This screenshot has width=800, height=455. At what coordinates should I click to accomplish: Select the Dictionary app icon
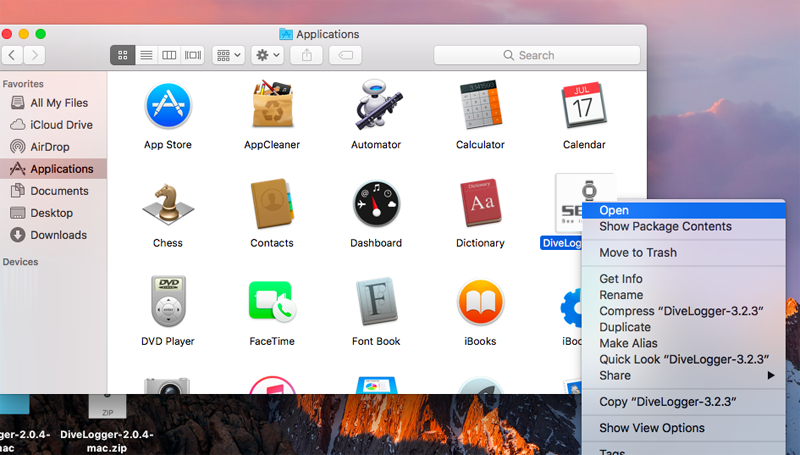481,203
